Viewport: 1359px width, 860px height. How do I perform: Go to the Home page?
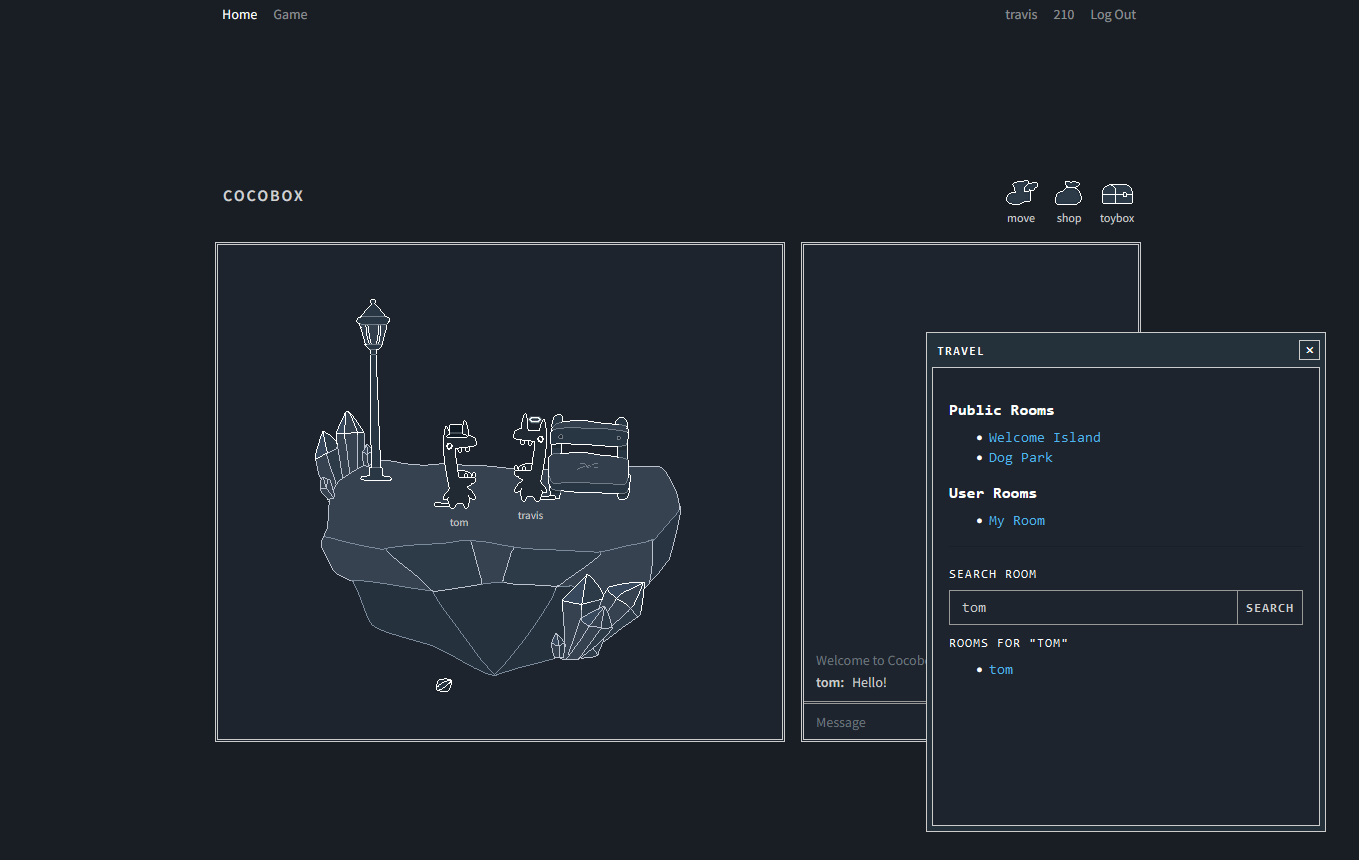(x=239, y=15)
